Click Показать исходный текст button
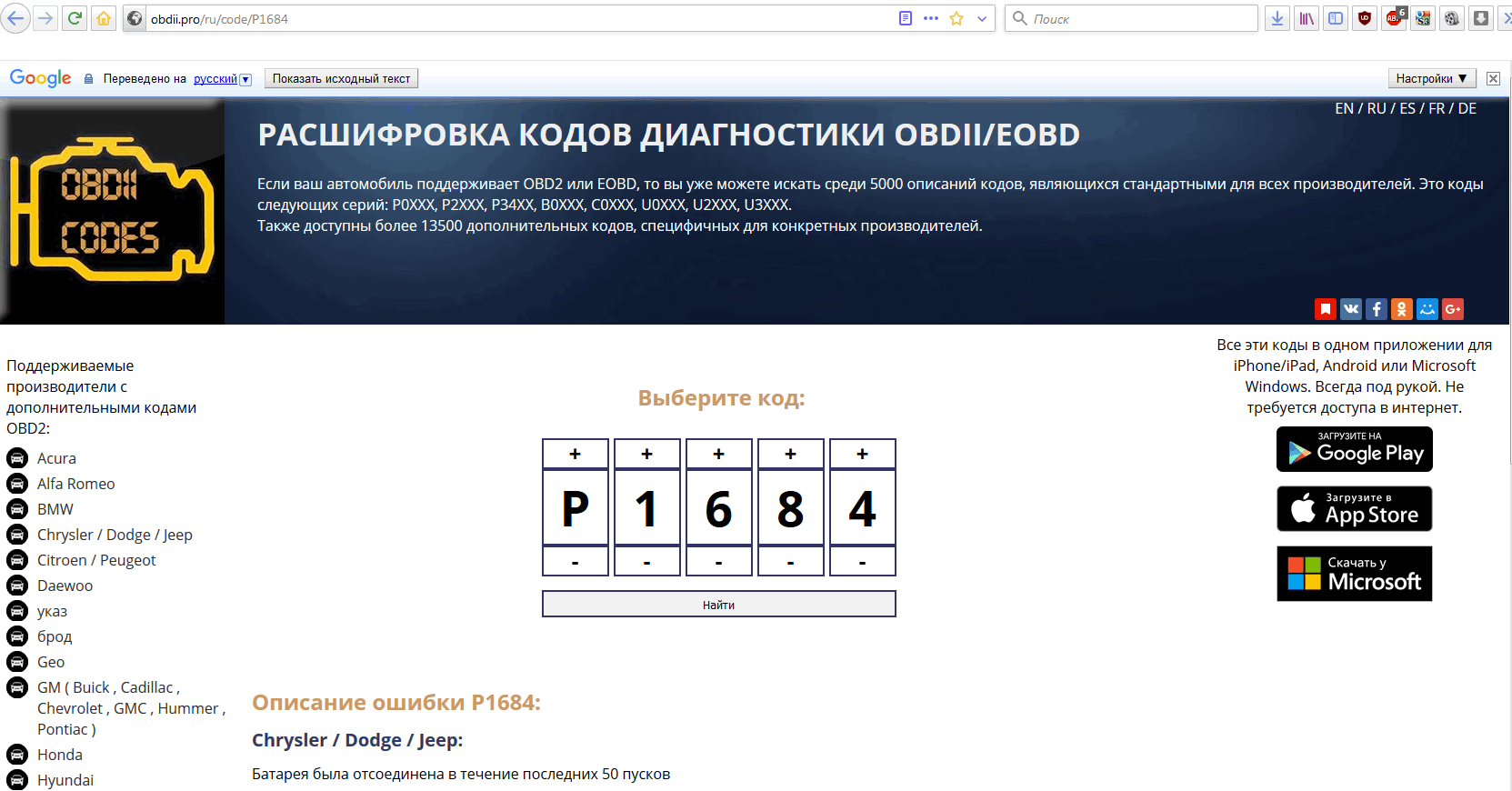This screenshot has height=791, width=1512. coord(341,79)
